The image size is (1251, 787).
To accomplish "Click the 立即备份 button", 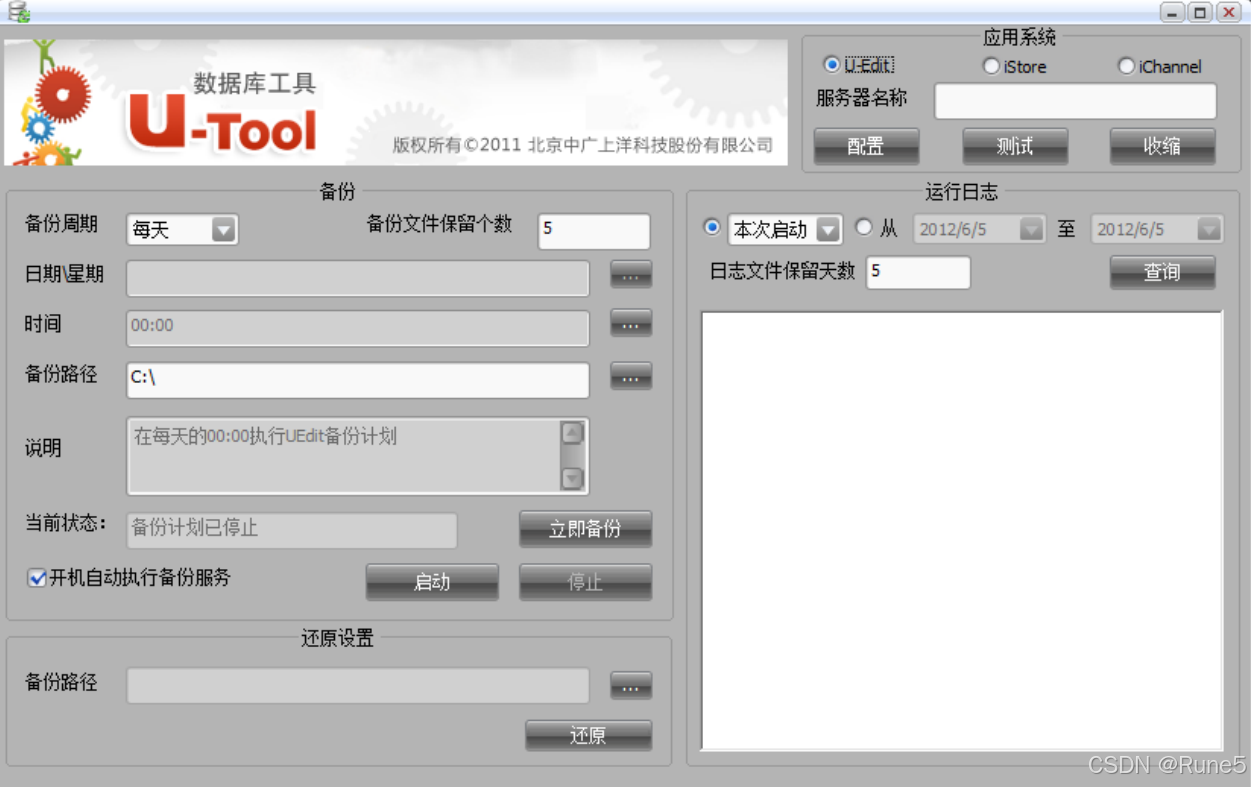I will point(585,529).
